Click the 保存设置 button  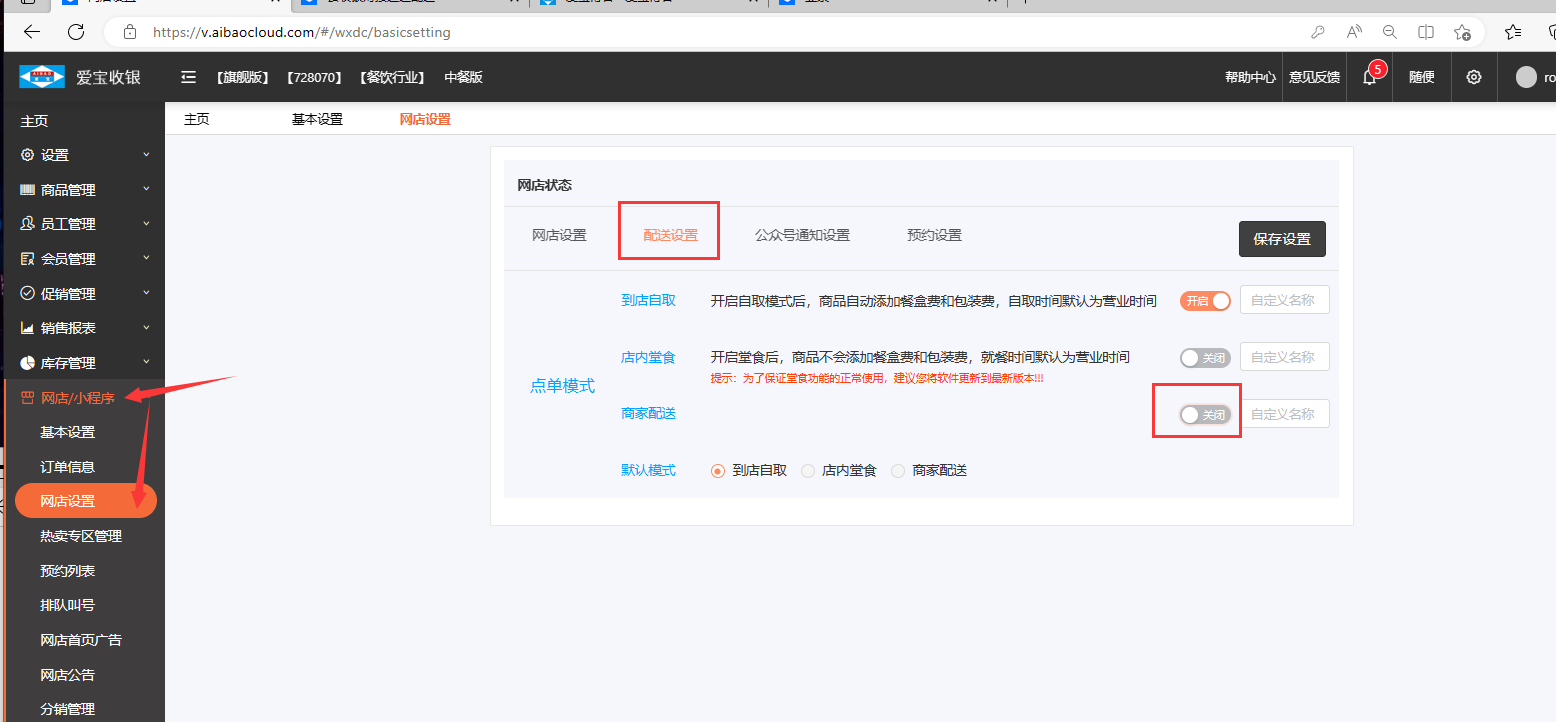(x=1281, y=240)
